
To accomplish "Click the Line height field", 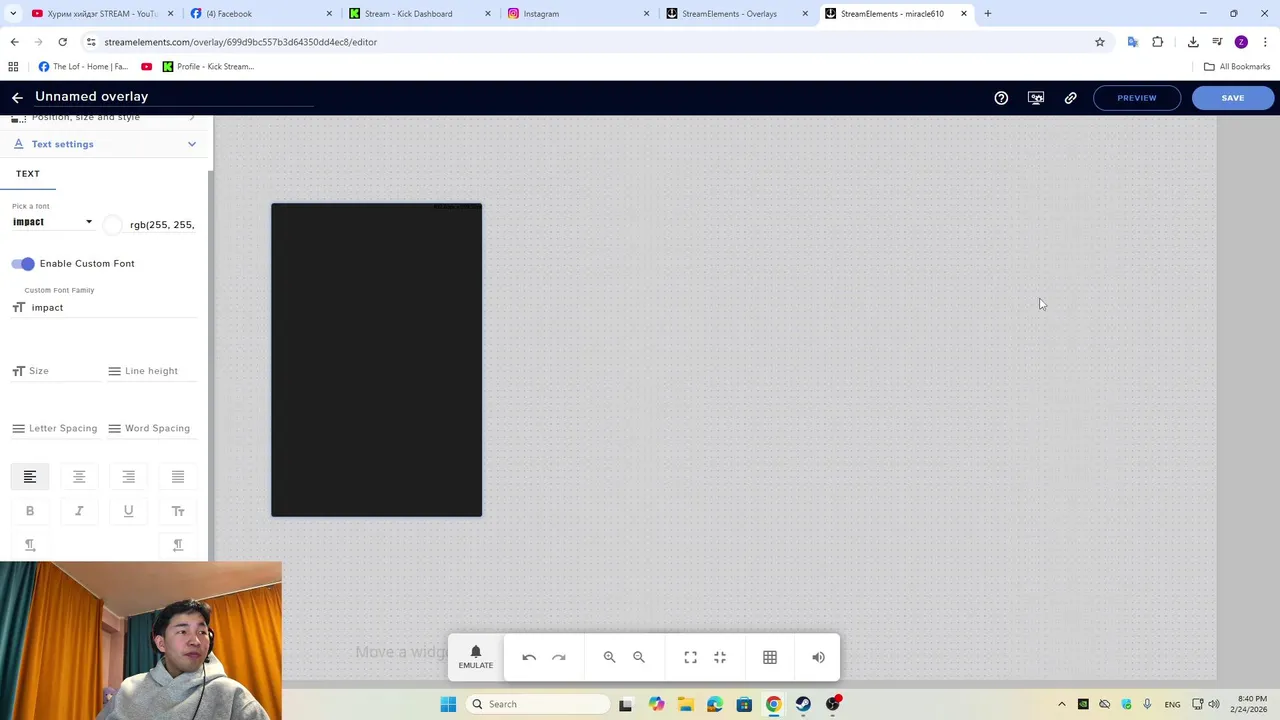I will [x=151, y=371].
